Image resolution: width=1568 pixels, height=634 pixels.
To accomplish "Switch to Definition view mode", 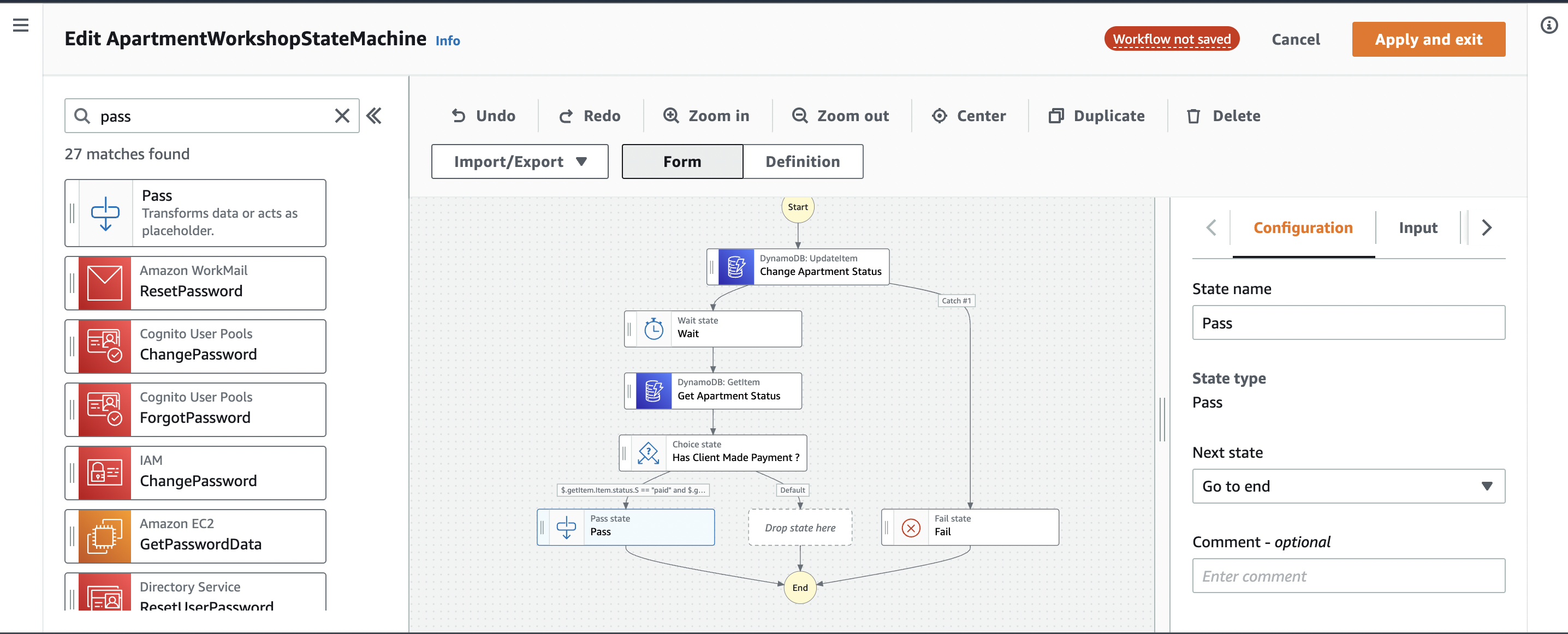I will pyautogui.click(x=802, y=162).
